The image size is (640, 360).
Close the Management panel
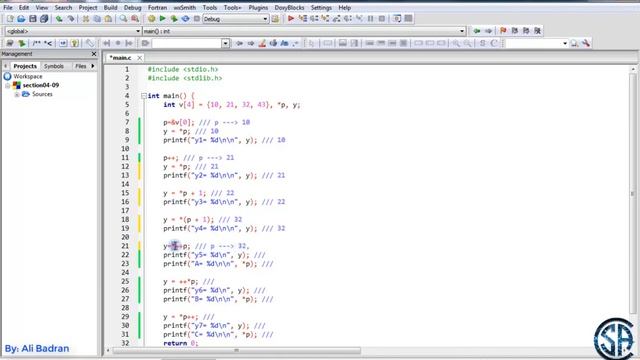[x=94, y=54]
